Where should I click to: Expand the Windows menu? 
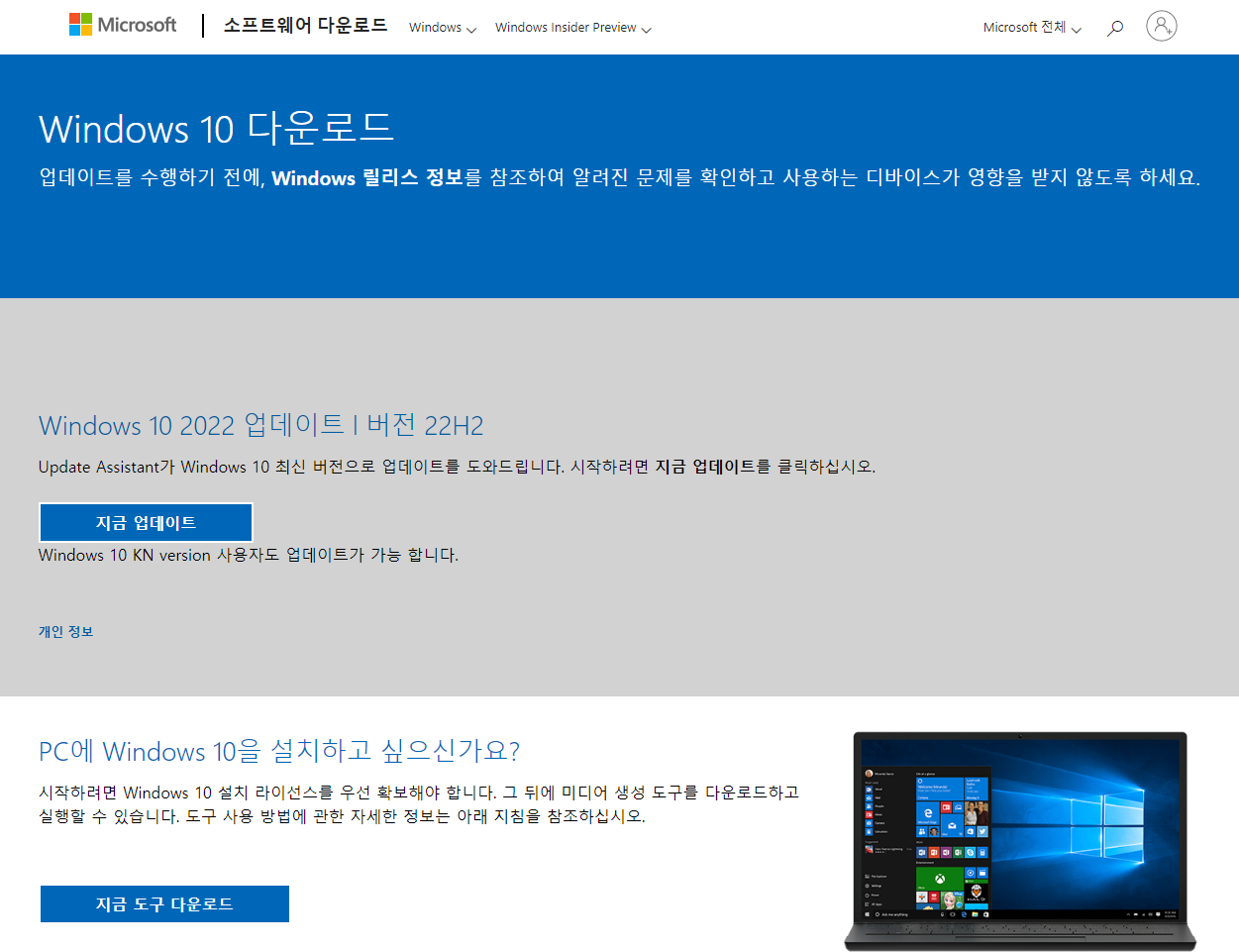pos(443,28)
